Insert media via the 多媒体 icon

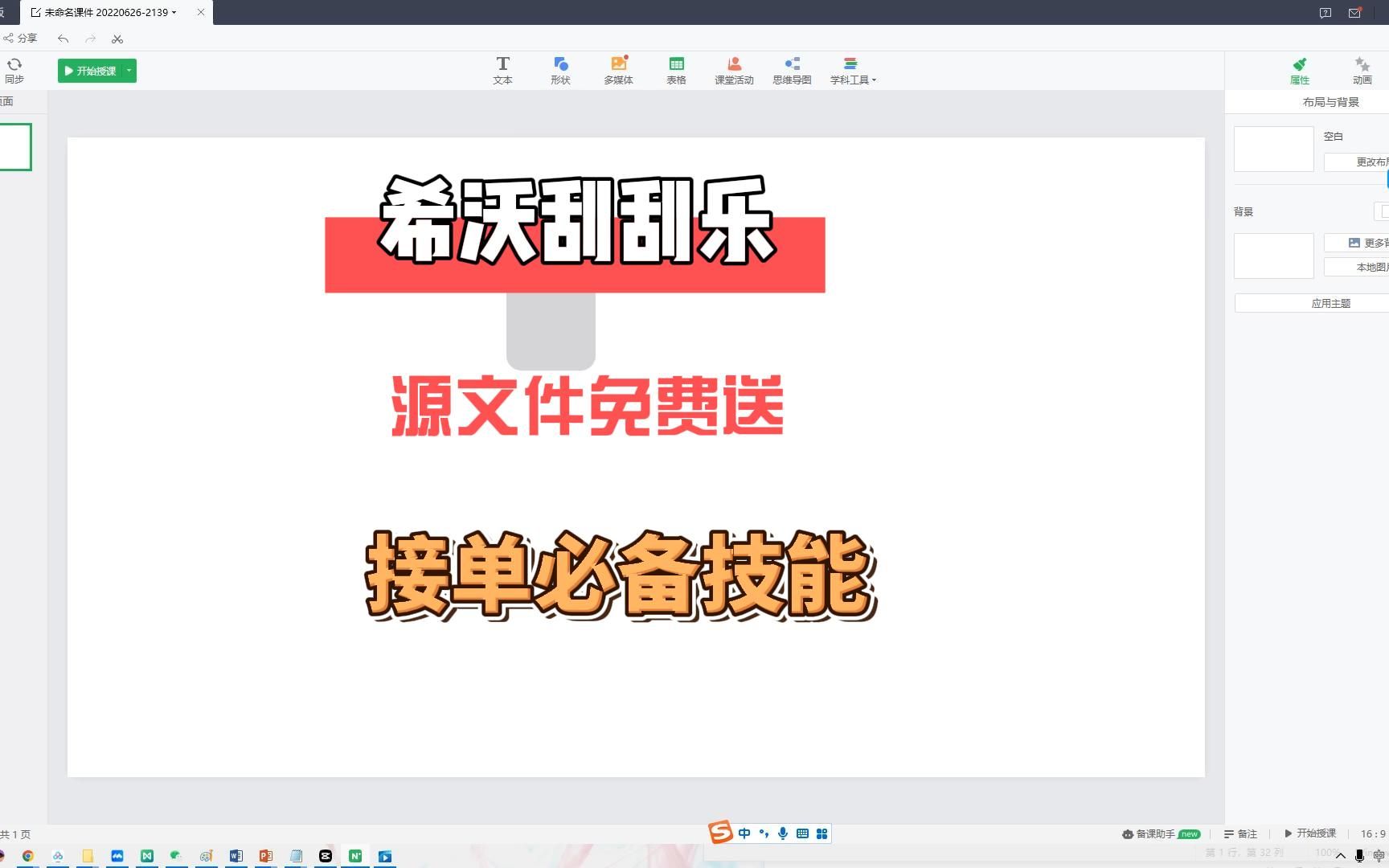tap(618, 70)
